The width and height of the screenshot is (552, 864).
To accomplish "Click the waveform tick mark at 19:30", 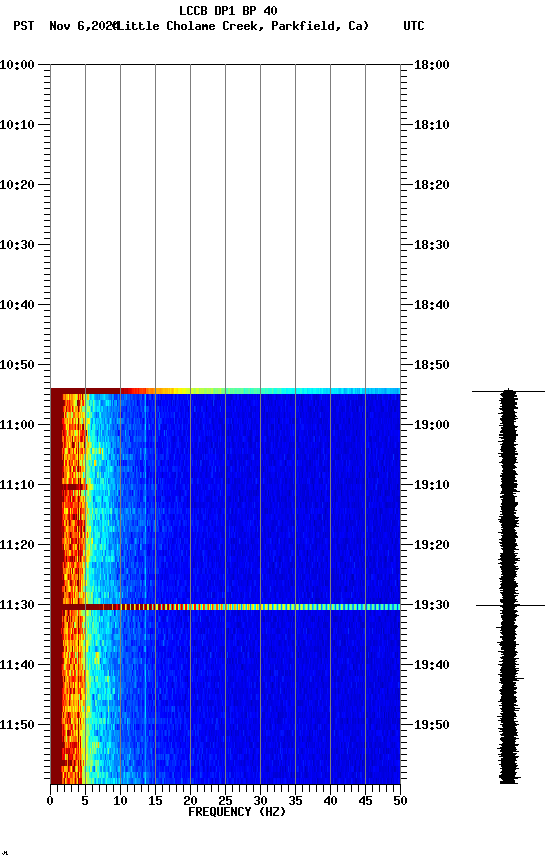I will click(510, 606).
